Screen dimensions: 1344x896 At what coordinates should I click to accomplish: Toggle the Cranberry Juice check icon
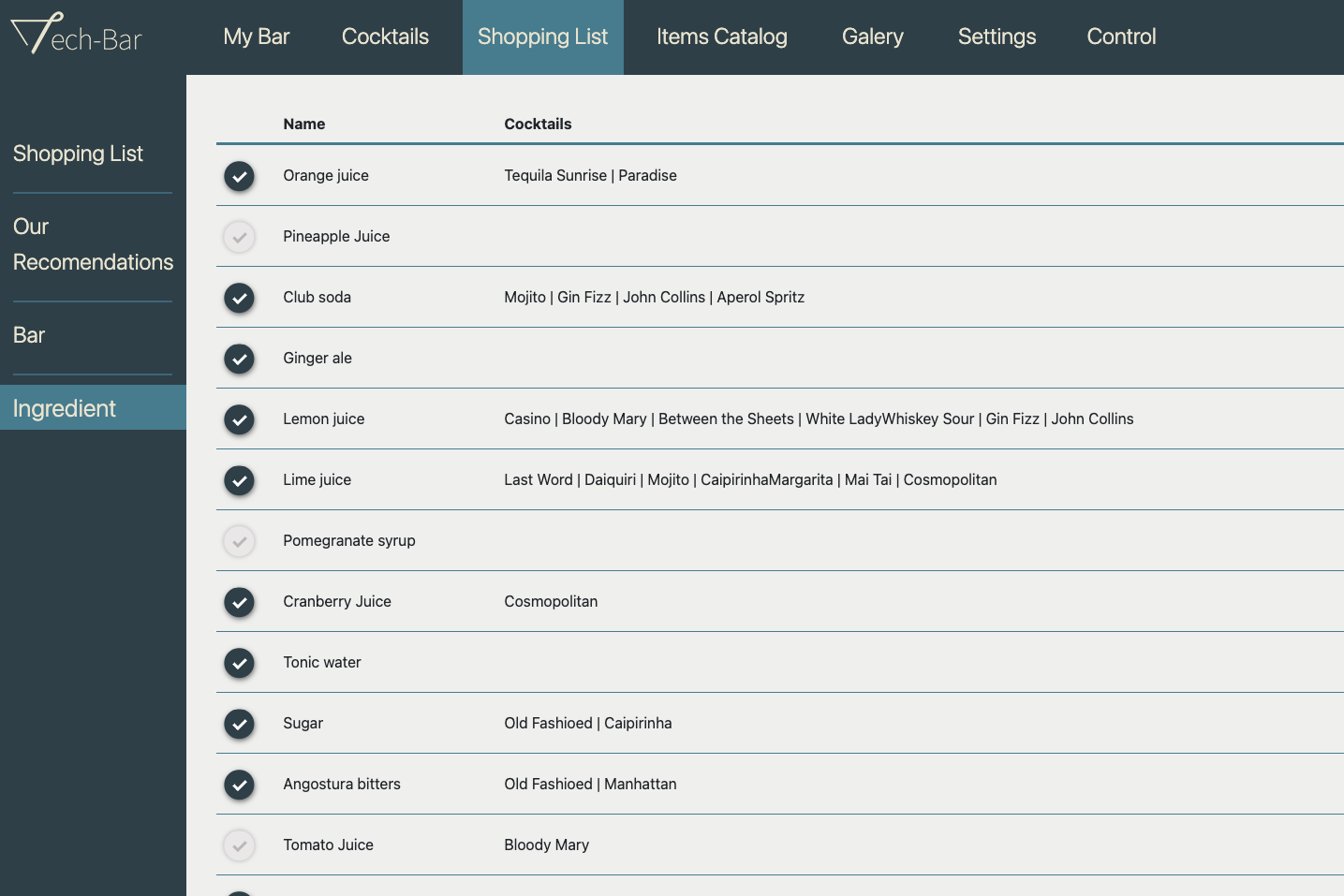tap(240, 602)
